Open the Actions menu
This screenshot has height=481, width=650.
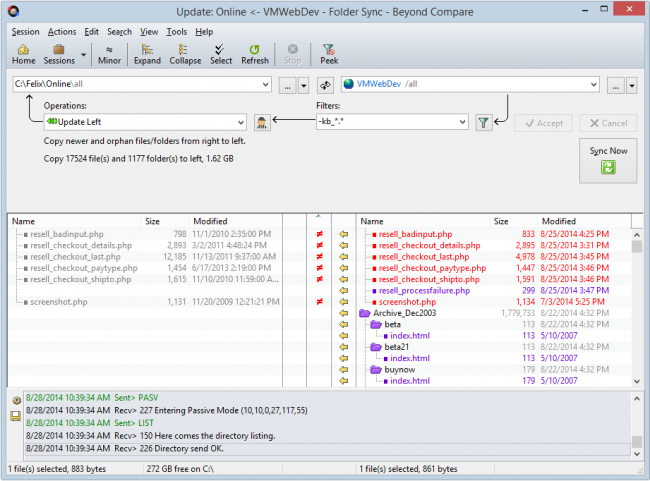point(61,31)
